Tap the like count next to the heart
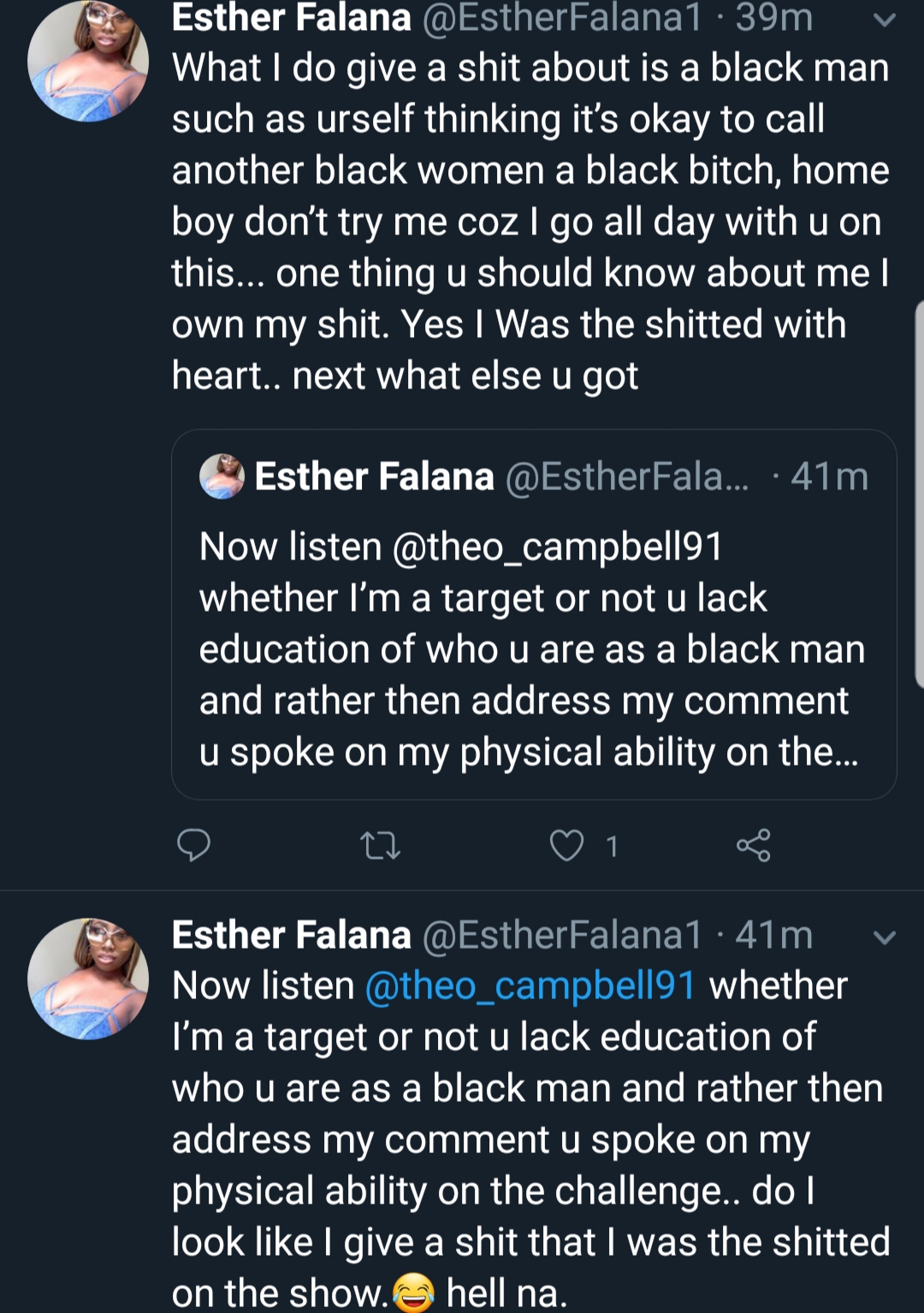Image resolution: width=924 pixels, height=1313 pixels. click(x=612, y=846)
